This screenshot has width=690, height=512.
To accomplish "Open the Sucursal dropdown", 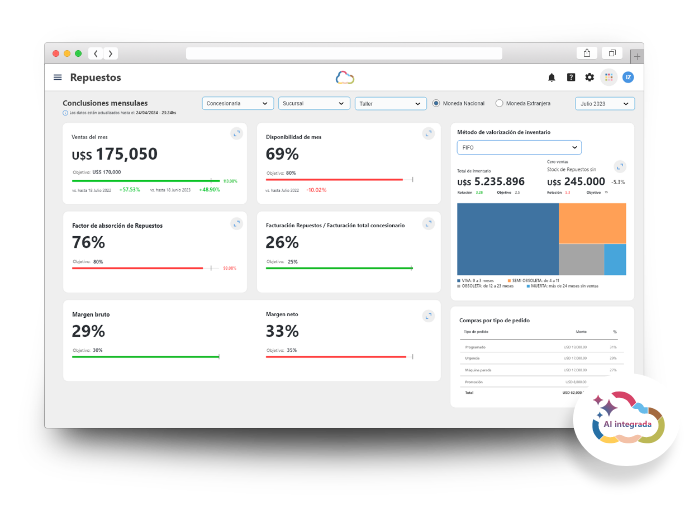I will pyautogui.click(x=314, y=103).
